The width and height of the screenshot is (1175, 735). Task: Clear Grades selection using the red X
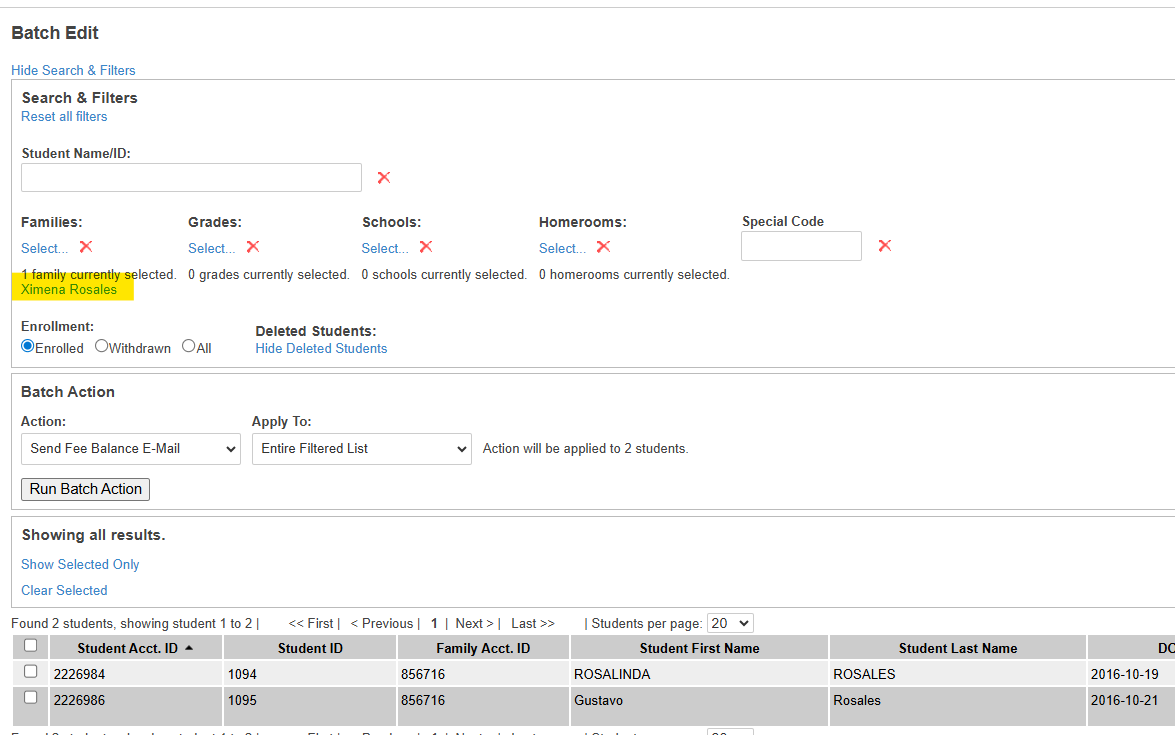click(253, 247)
